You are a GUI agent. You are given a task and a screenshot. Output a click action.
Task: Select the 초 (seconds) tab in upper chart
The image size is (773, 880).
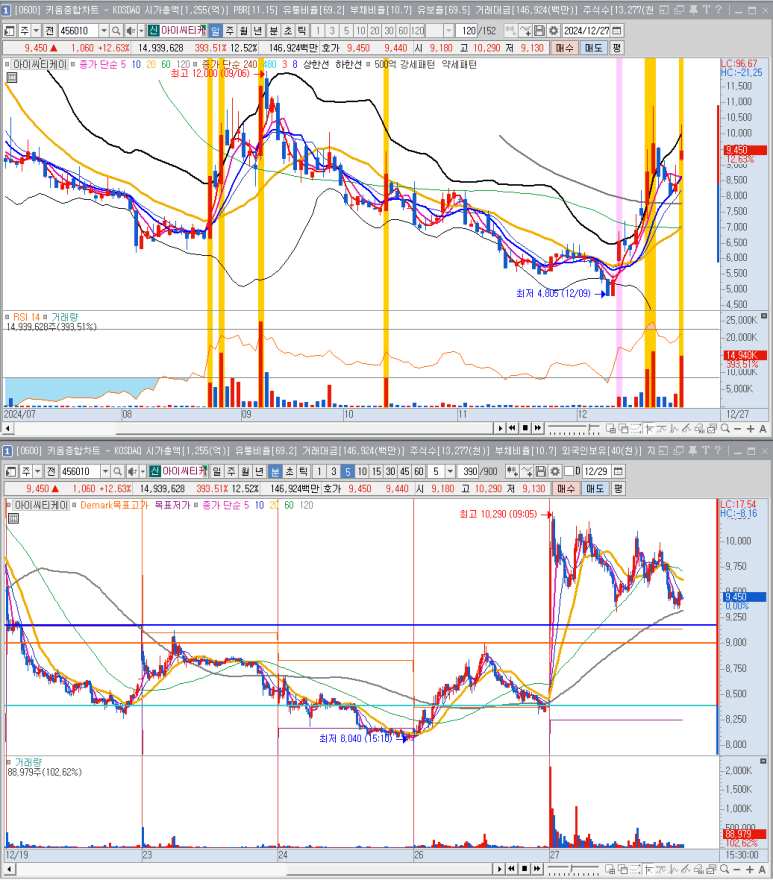click(x=288, y=31)
